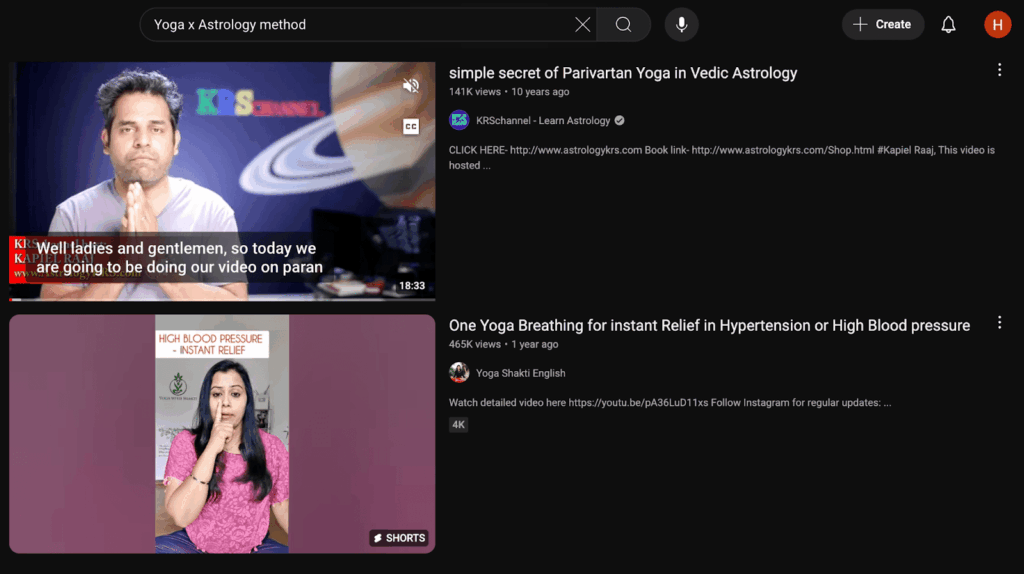Open the Create button
Screen dimensions: 1024x574
[882, 25]
